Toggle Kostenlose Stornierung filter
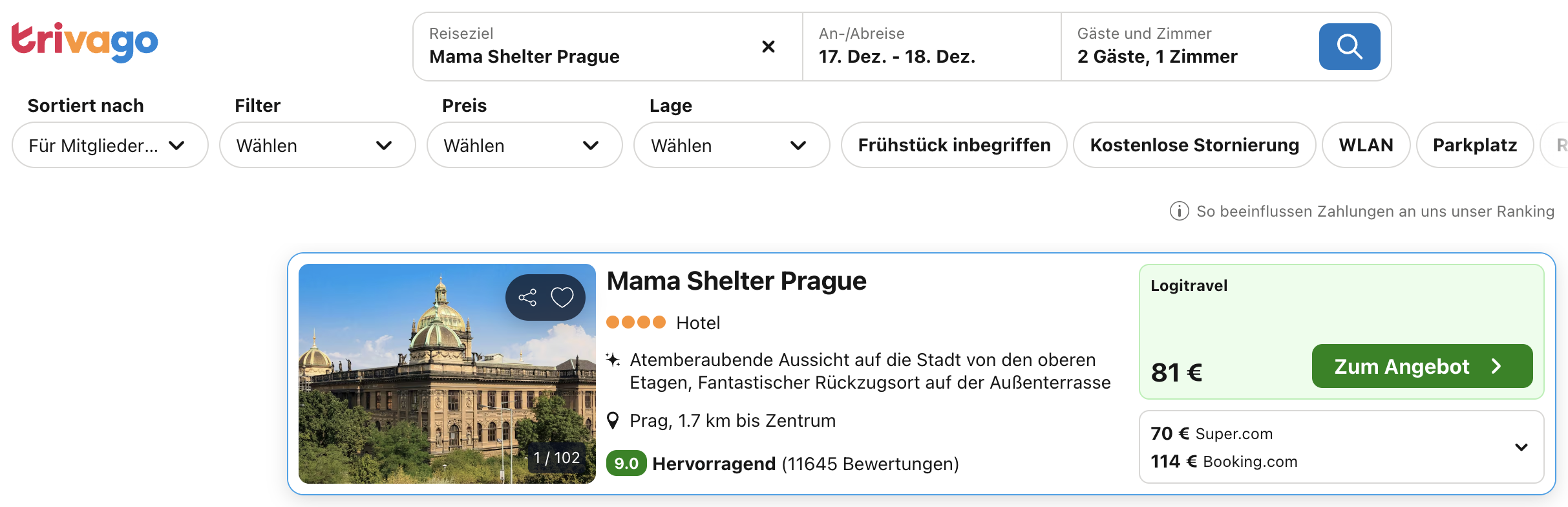 (x=1194, y=146)
